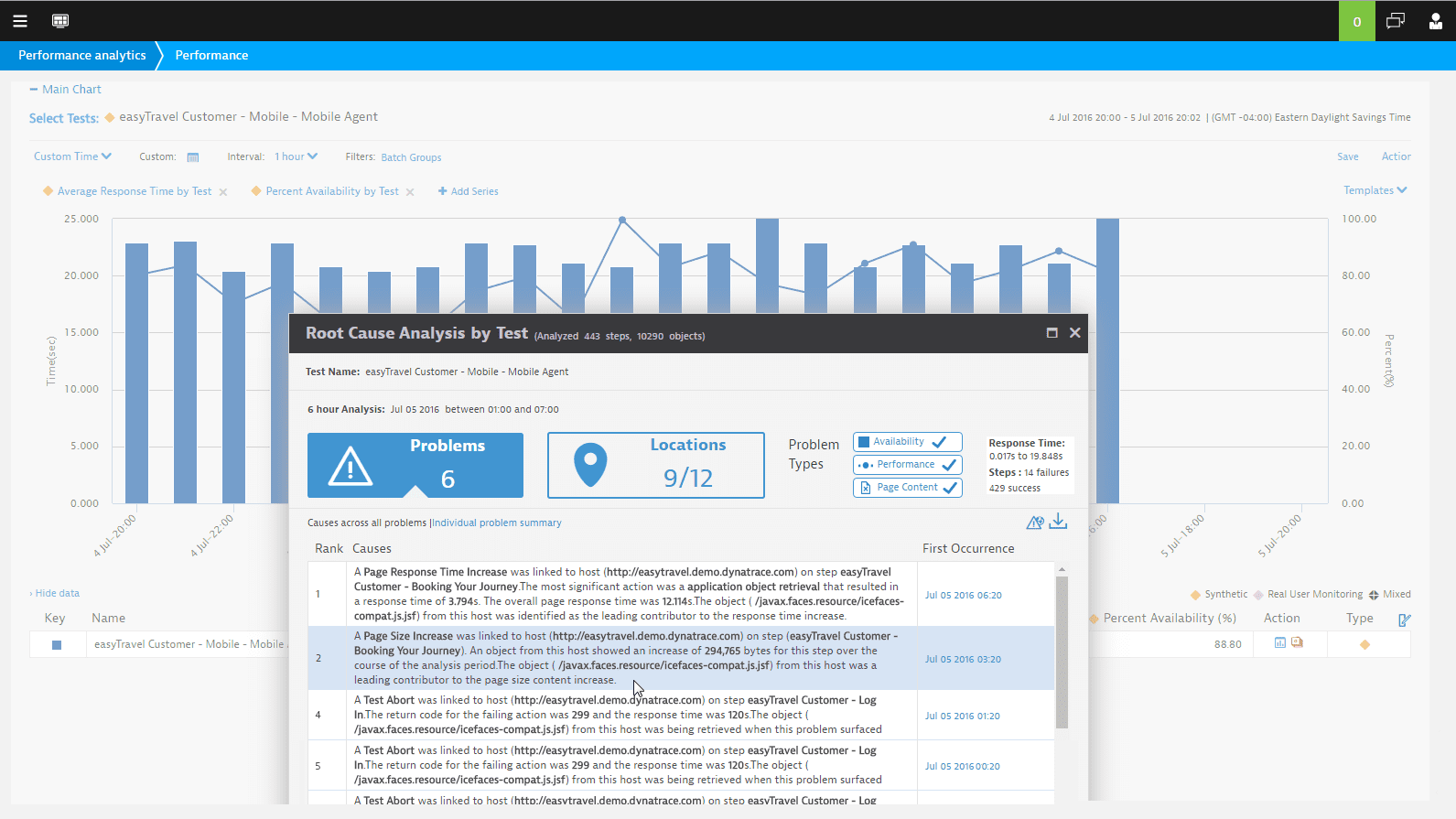This screenshot has height=819, width=1456.
Task: Select the Locations 9/12 tile
Action: pos(656,465)
